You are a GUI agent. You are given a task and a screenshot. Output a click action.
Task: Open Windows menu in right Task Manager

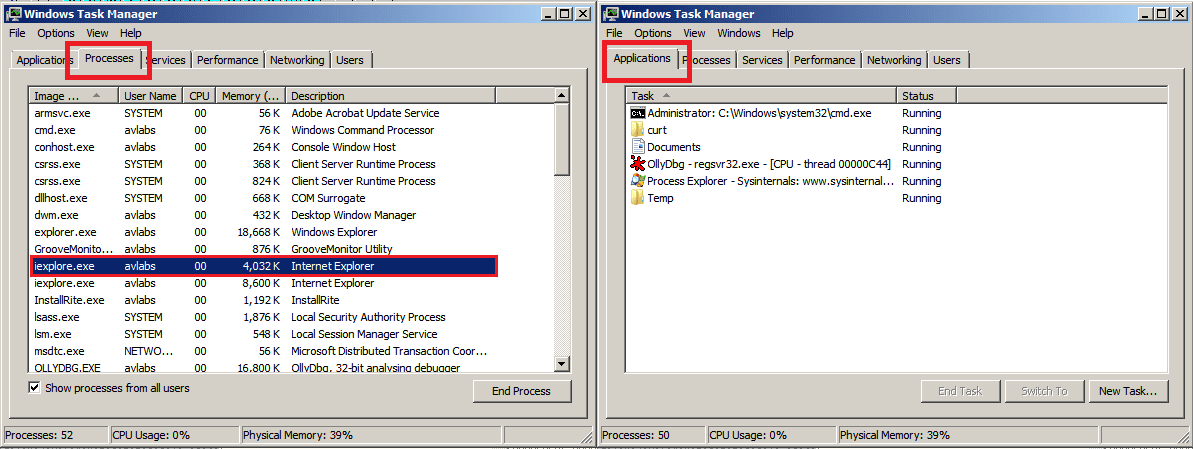739,33
